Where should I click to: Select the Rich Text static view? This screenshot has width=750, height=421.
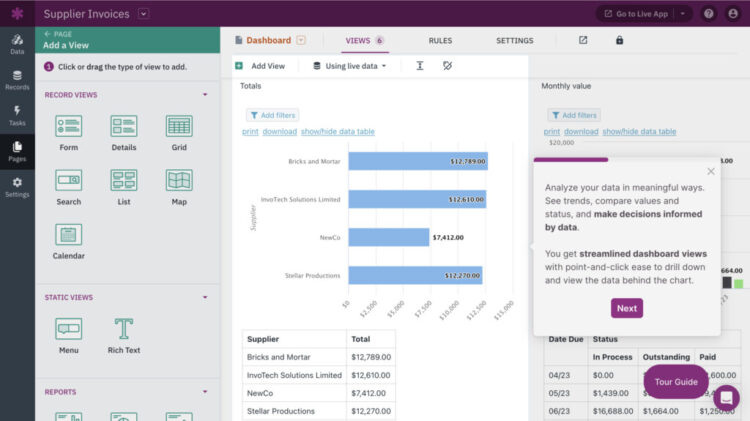point(124,336)
